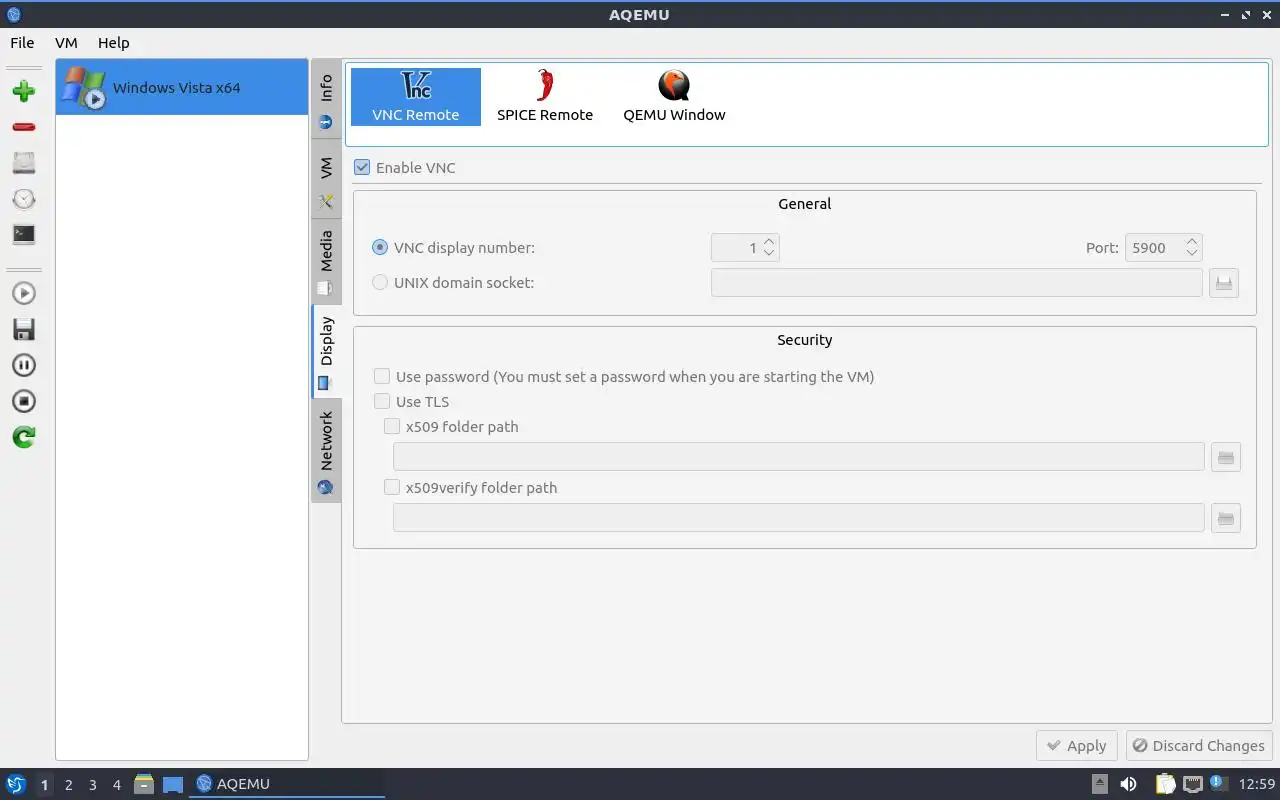This screenshot has height=800, width=1280.
Task: Click the show desktop icon in taskbar
Action: pos(173,784)
